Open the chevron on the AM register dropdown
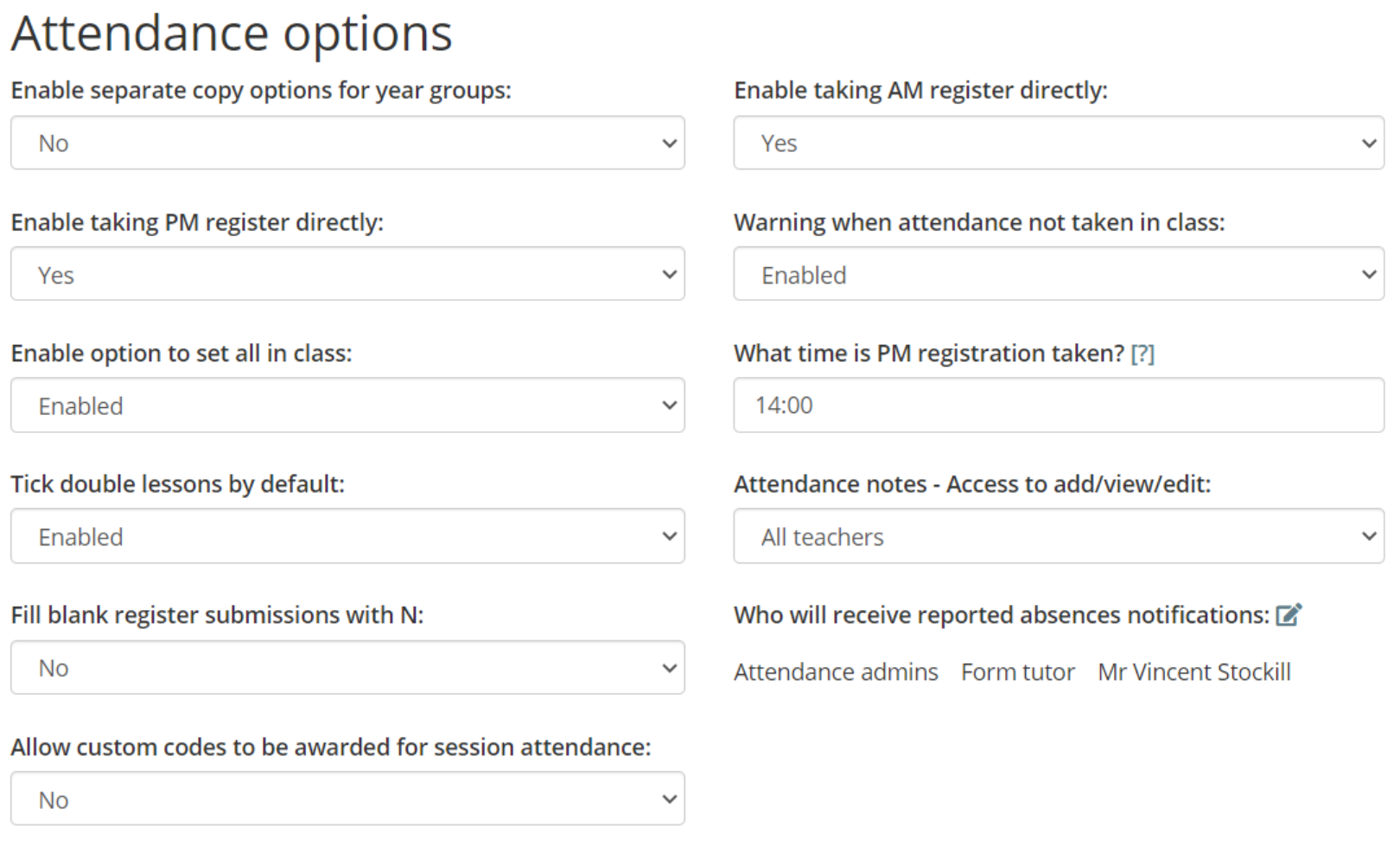Image resolution: width=1400 pixels, height=841 pixels. (x=1370, y=143)
